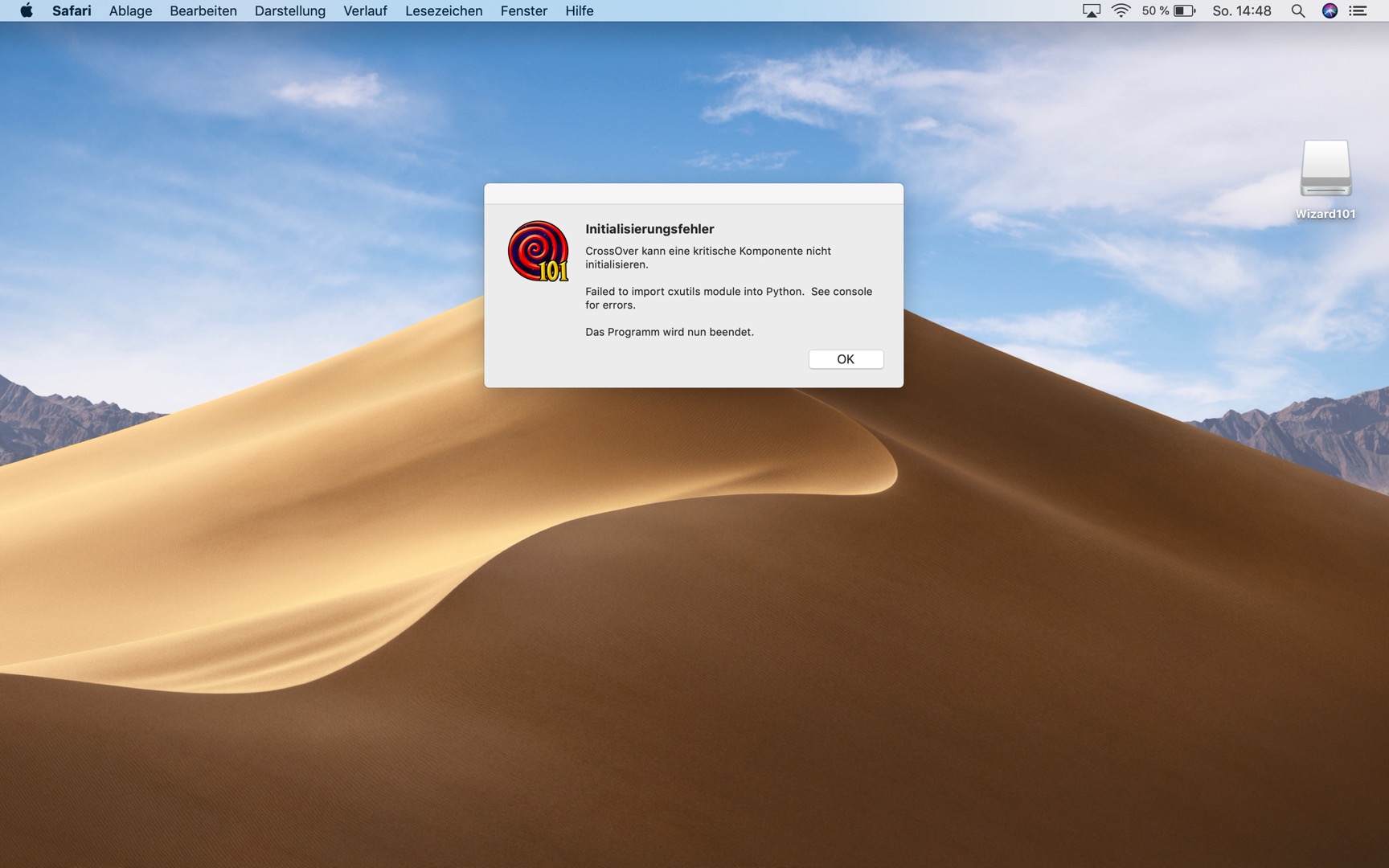Open the Lesezeichen menu
1389x868 pixels.
pyautogui.click(x=444, y=10)
